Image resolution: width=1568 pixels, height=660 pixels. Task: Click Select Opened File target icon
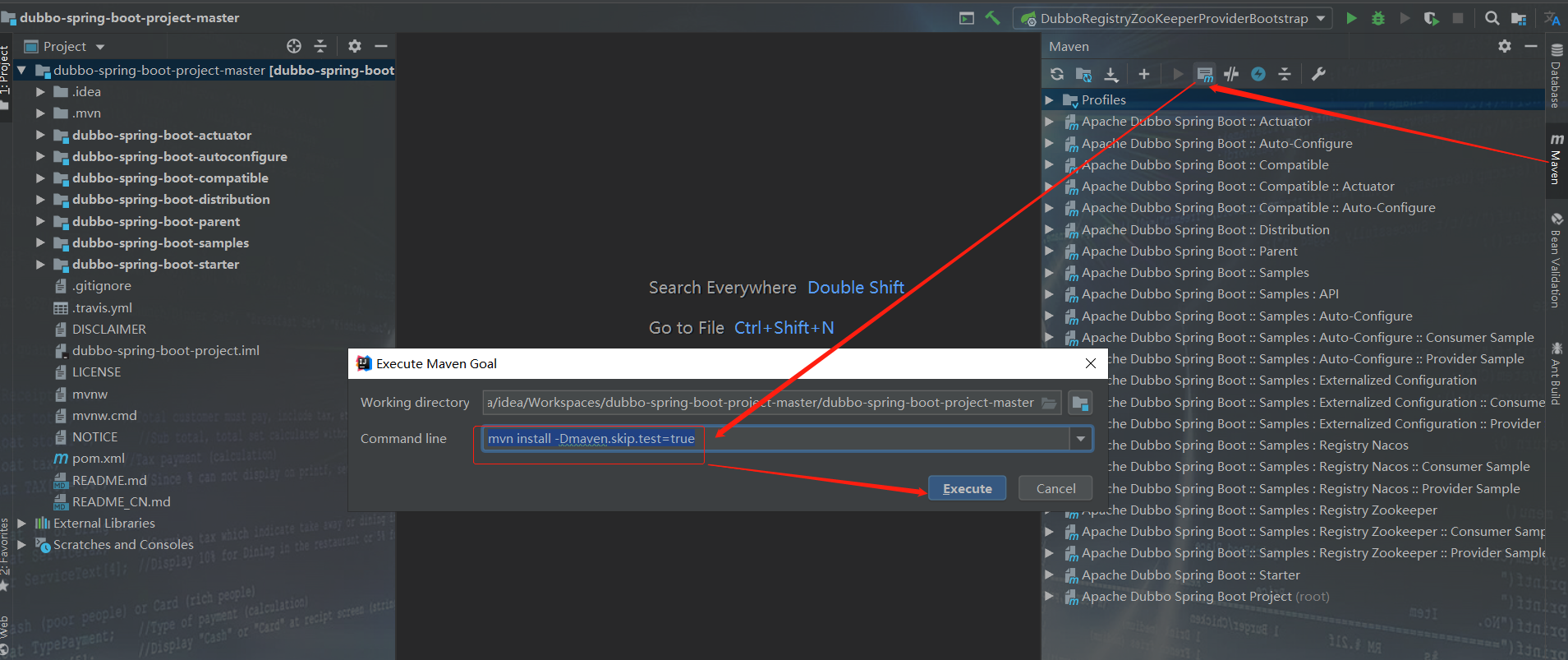click(x=294, y=46)
